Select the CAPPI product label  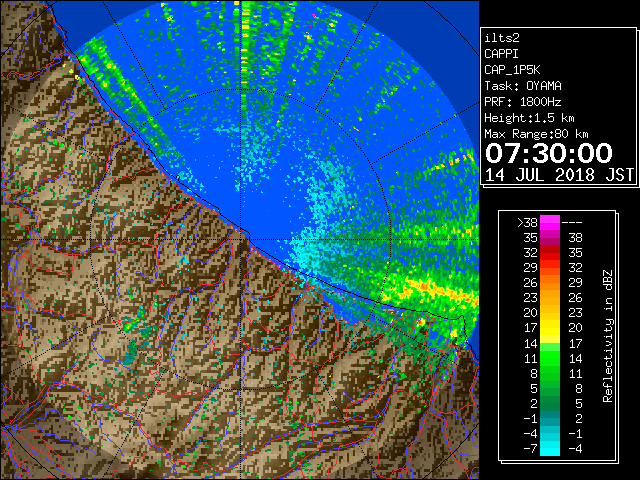501,54
